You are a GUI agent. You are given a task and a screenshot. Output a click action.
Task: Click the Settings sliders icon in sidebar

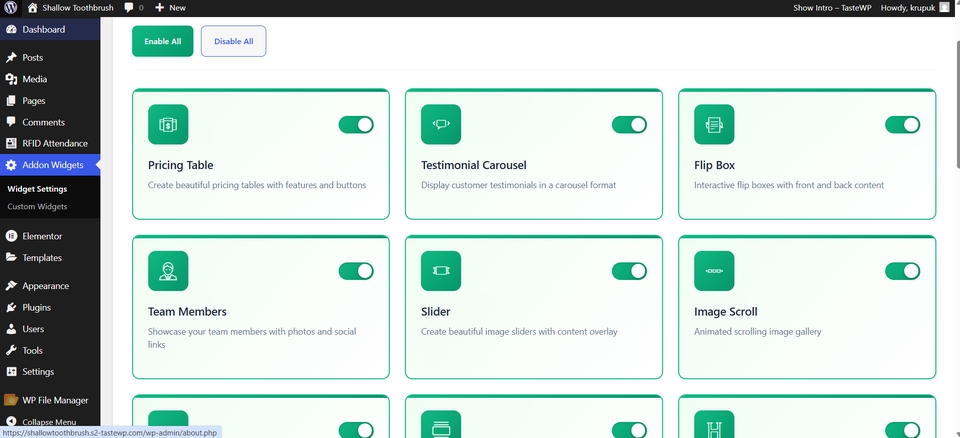(11, 372)
